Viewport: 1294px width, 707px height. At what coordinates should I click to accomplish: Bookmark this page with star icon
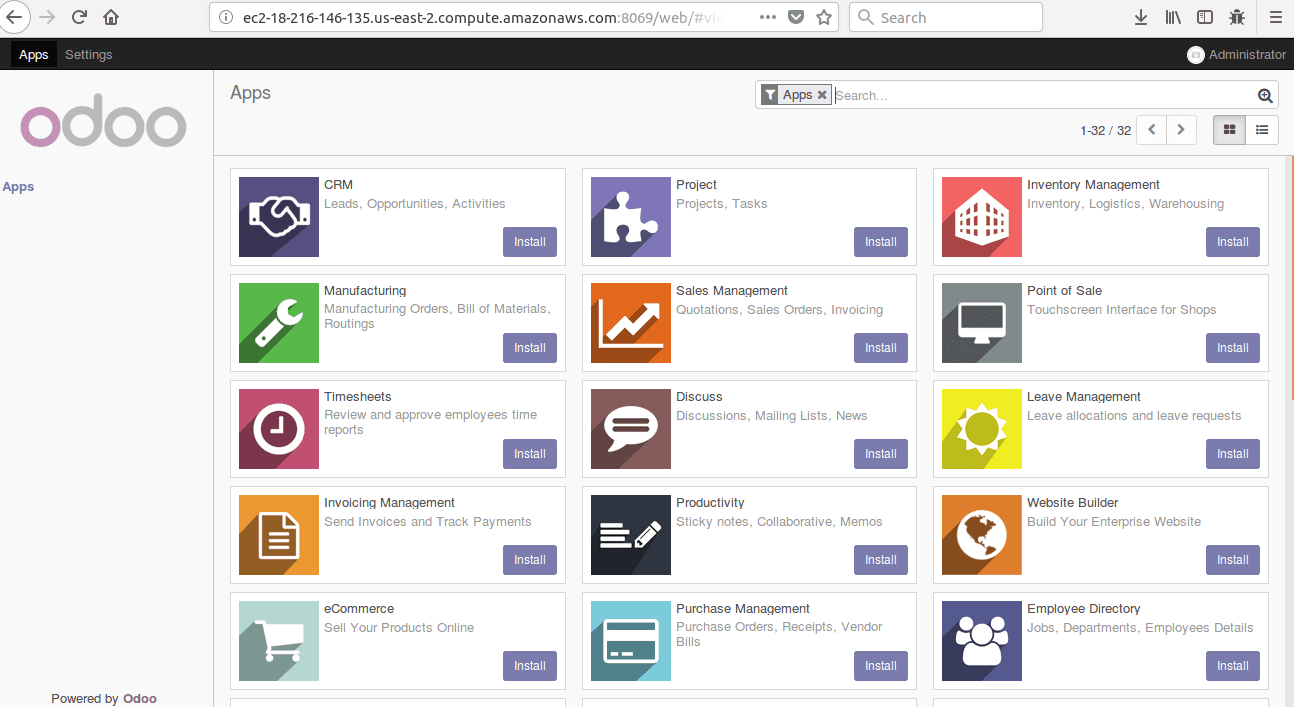(x=824, y=17)
